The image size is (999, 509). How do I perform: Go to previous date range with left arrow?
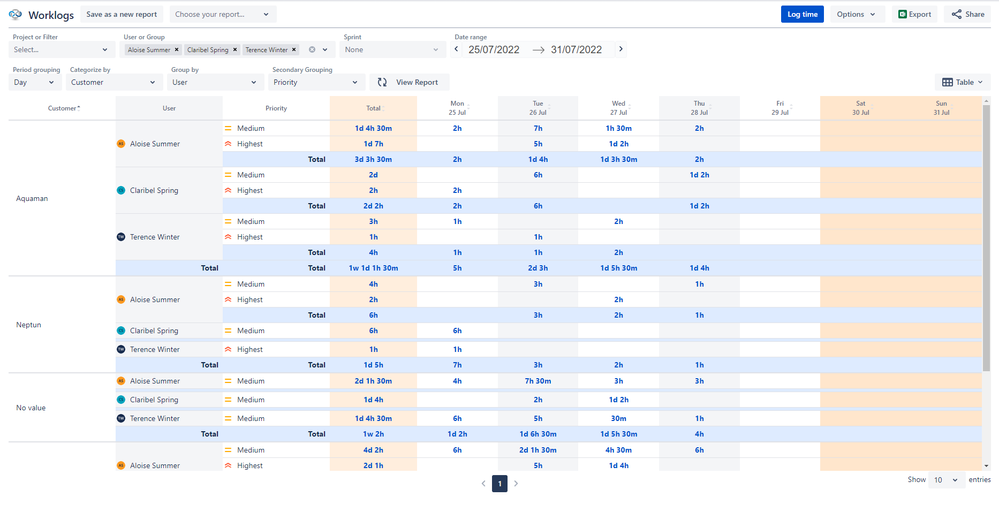point(456,49)
